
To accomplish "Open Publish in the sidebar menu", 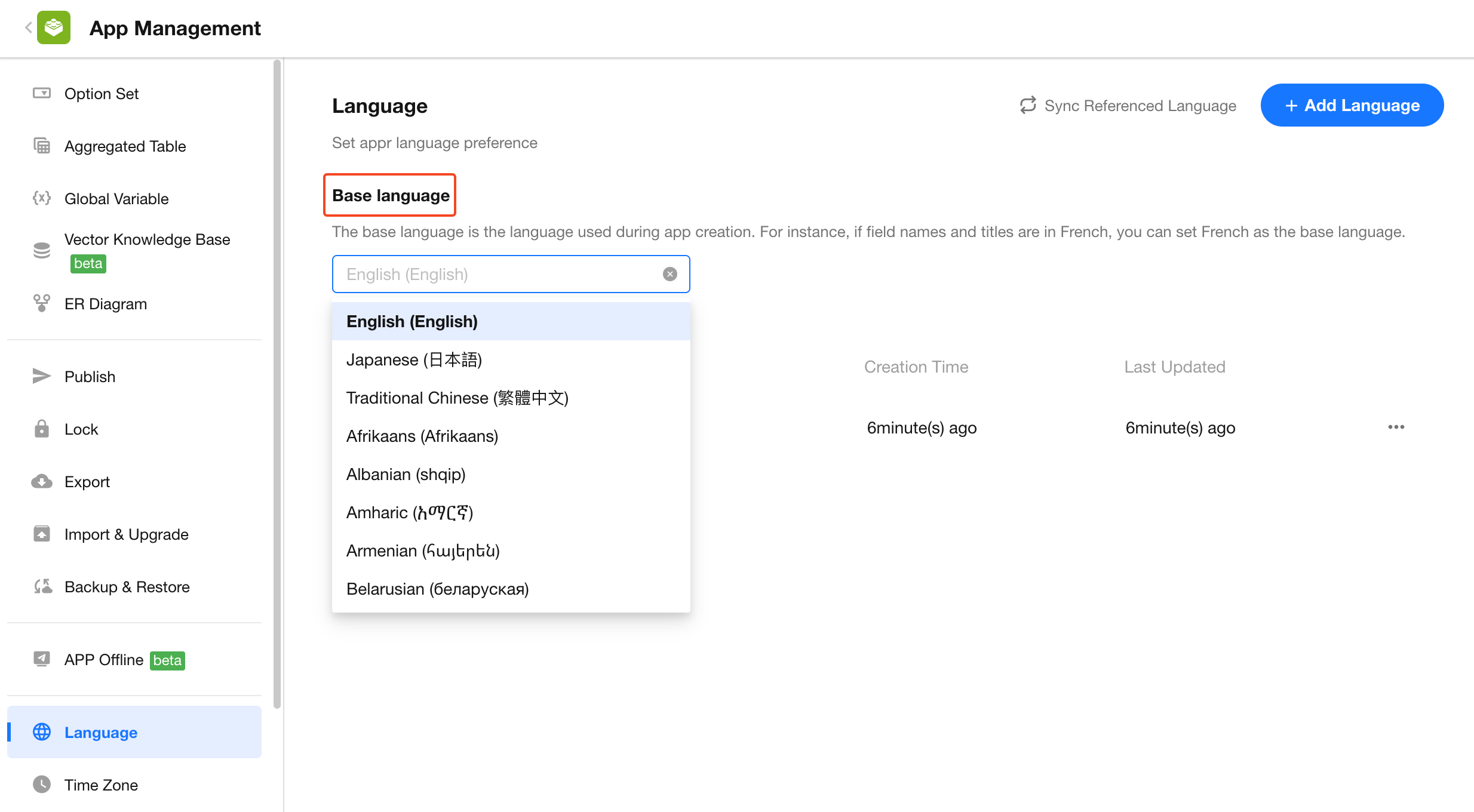I will pos(90,376).
